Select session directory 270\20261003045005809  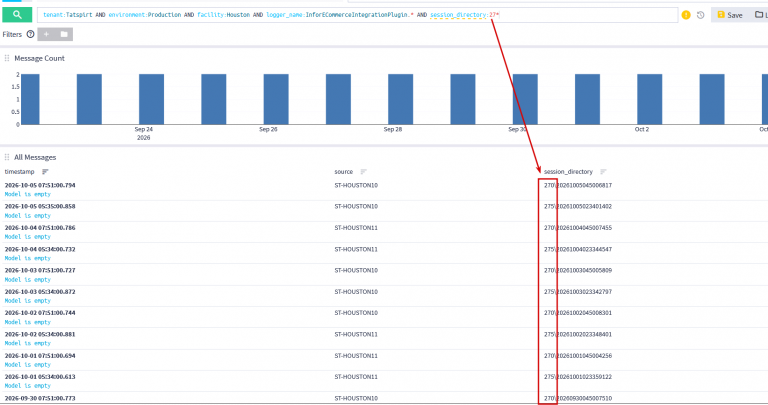tap(578, 270)
